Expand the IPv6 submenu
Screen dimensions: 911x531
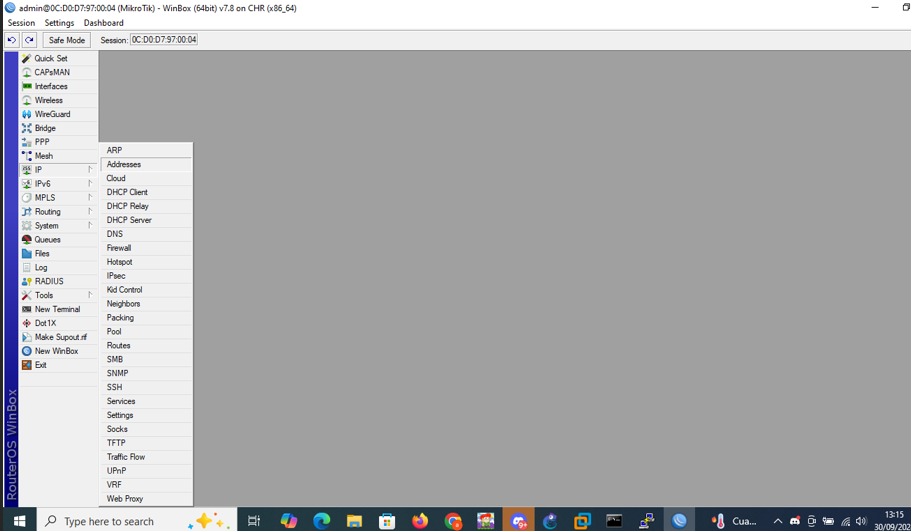tap(58, 184)
